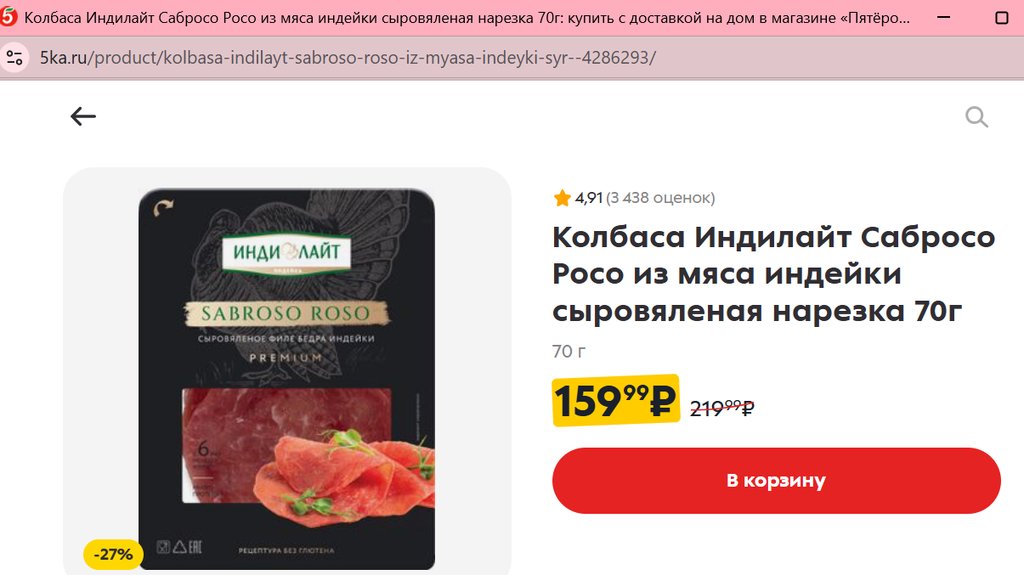Screen dimensions: 1024x575
Task: Minimize the browser window
Action: pyautogui.click(x=944, y=18)
